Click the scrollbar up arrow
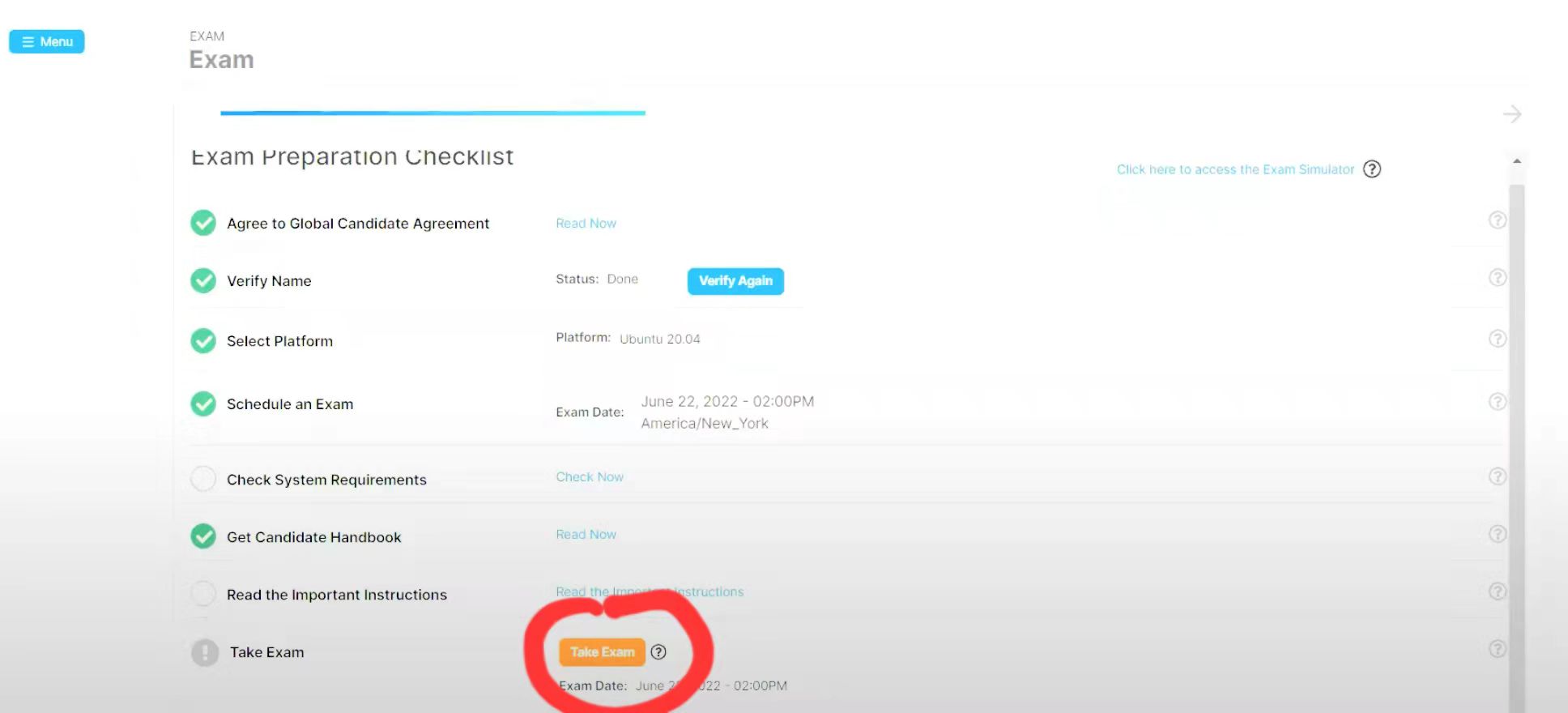The width and height of the screenshot is (1568, 713). point(1516,161)
